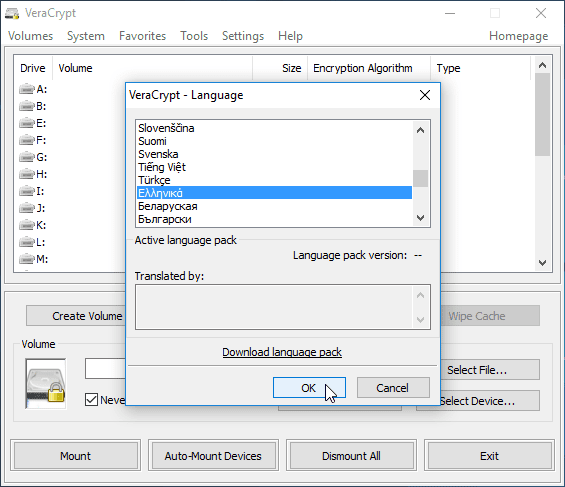The height and width of the screenshot is (487, 565).
Task: Close the VeraCrypt main window
Action: (x=541, y=13)
